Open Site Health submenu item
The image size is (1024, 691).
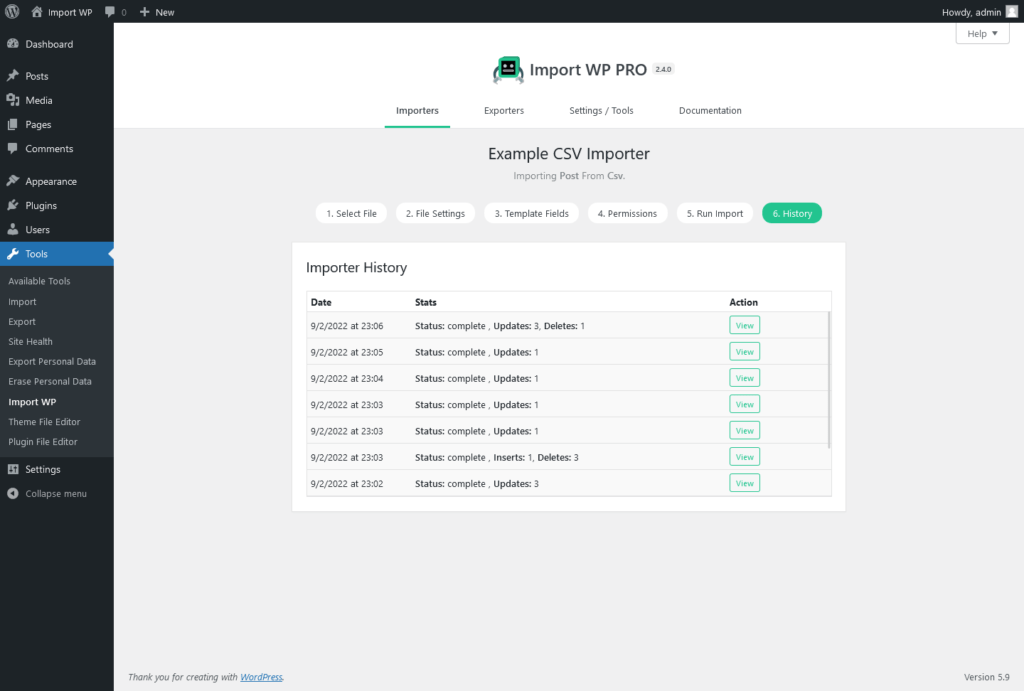click(30, 342)
